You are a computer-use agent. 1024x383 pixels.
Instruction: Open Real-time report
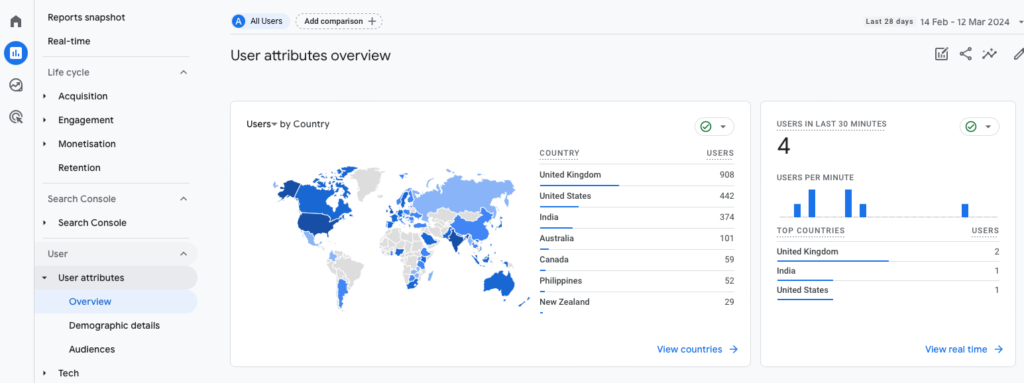click(x=69, y=41)
